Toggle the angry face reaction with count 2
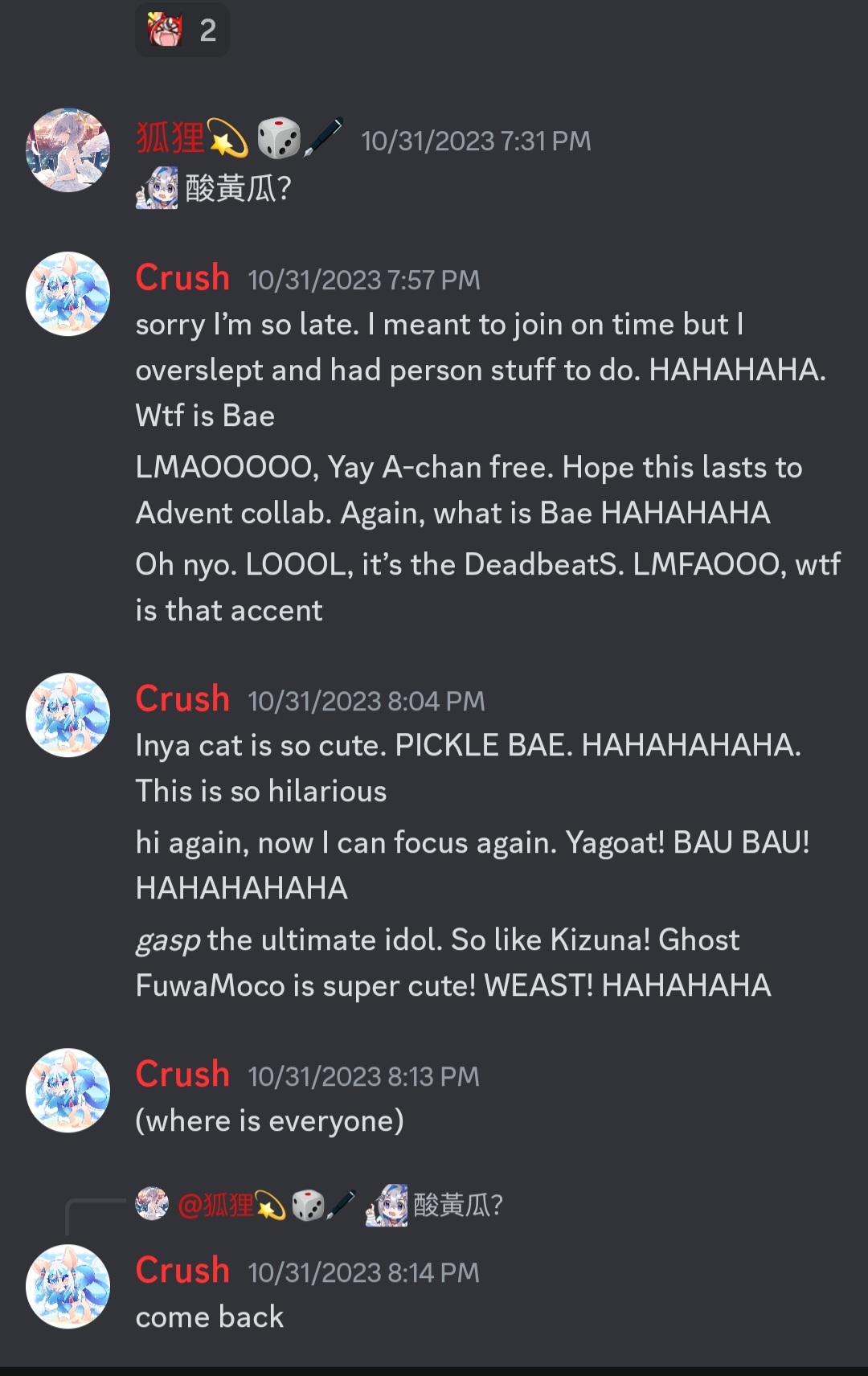The width and height of the screenshot is (868, 1376). pos(182,30)
